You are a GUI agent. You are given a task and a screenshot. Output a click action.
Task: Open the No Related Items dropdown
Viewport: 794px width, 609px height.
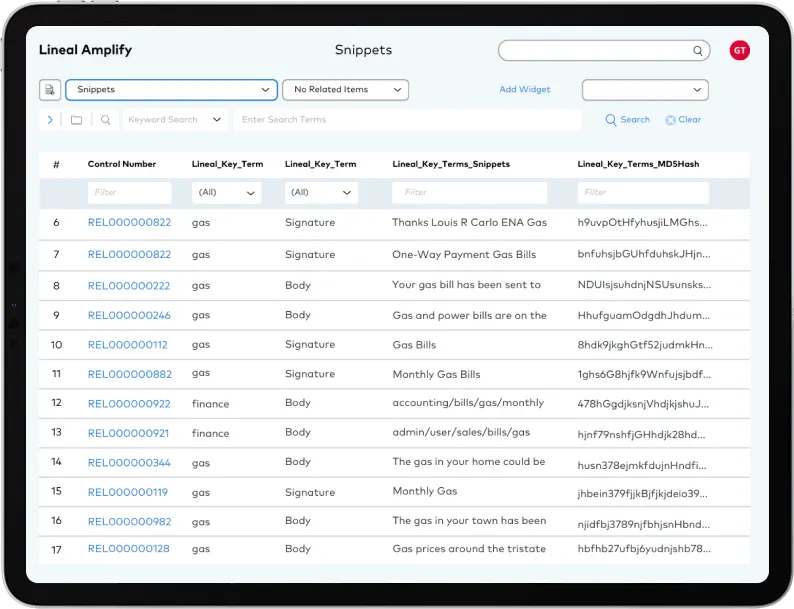click(x=345, y=90)
